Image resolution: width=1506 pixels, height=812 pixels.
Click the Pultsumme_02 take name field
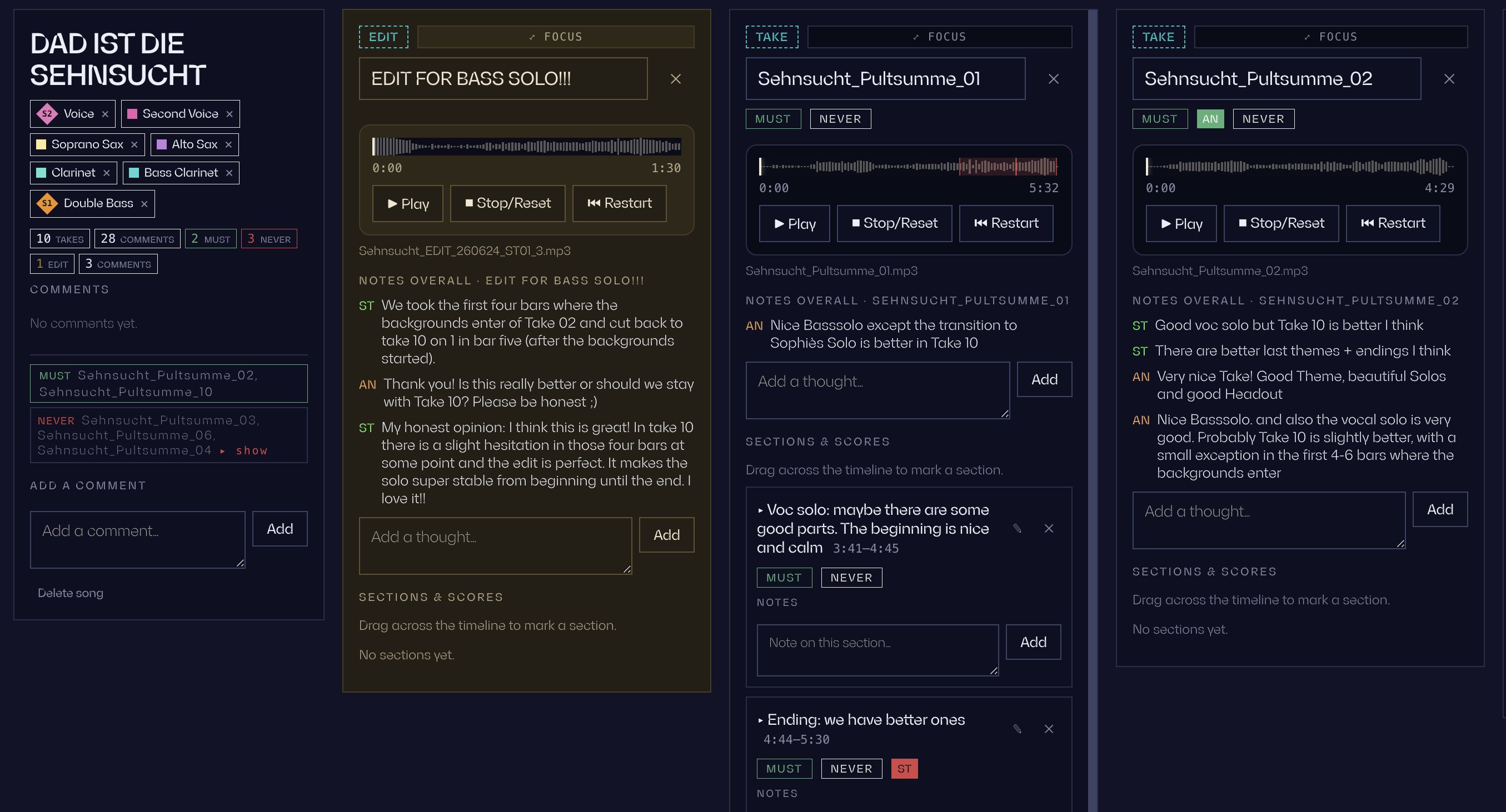coord(1277,79)
